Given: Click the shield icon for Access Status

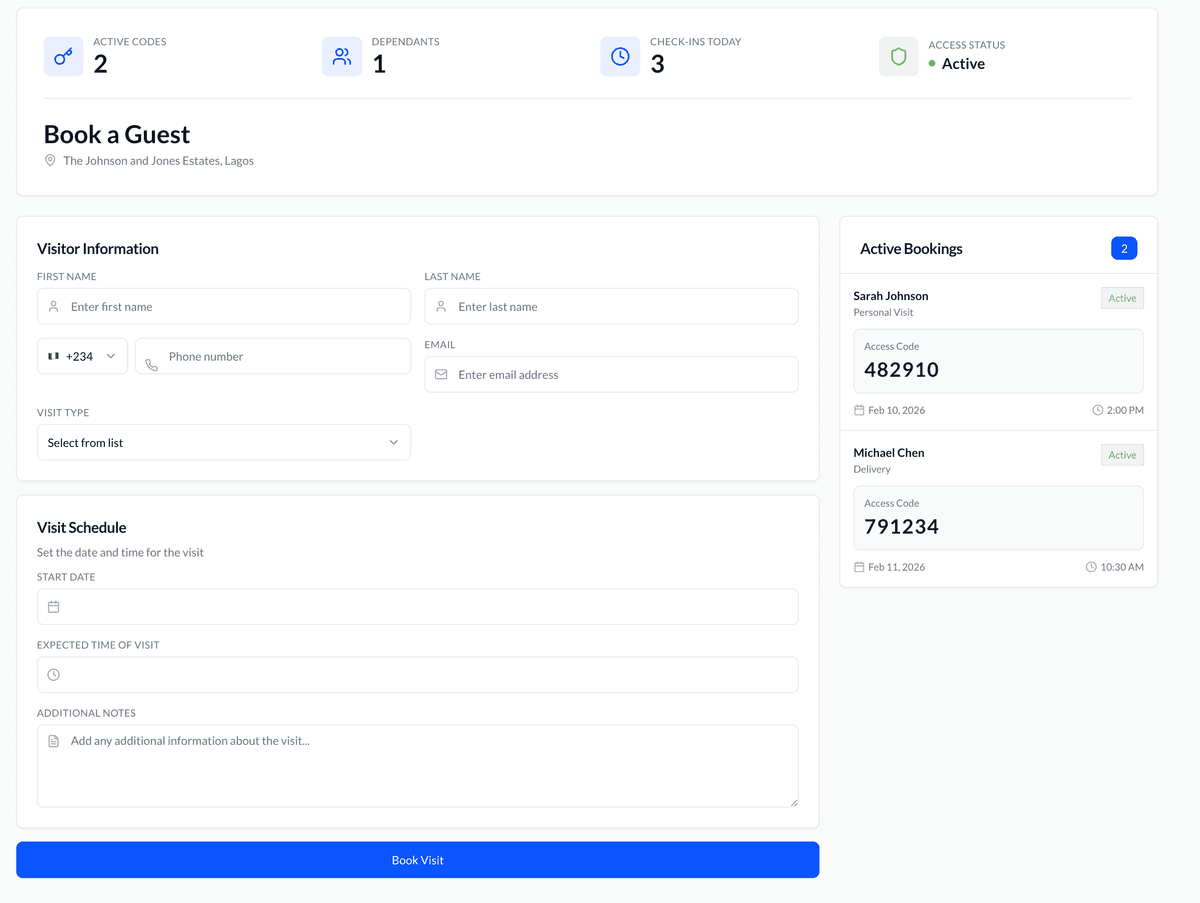Looking at the screenshot, I should [898, 56].
